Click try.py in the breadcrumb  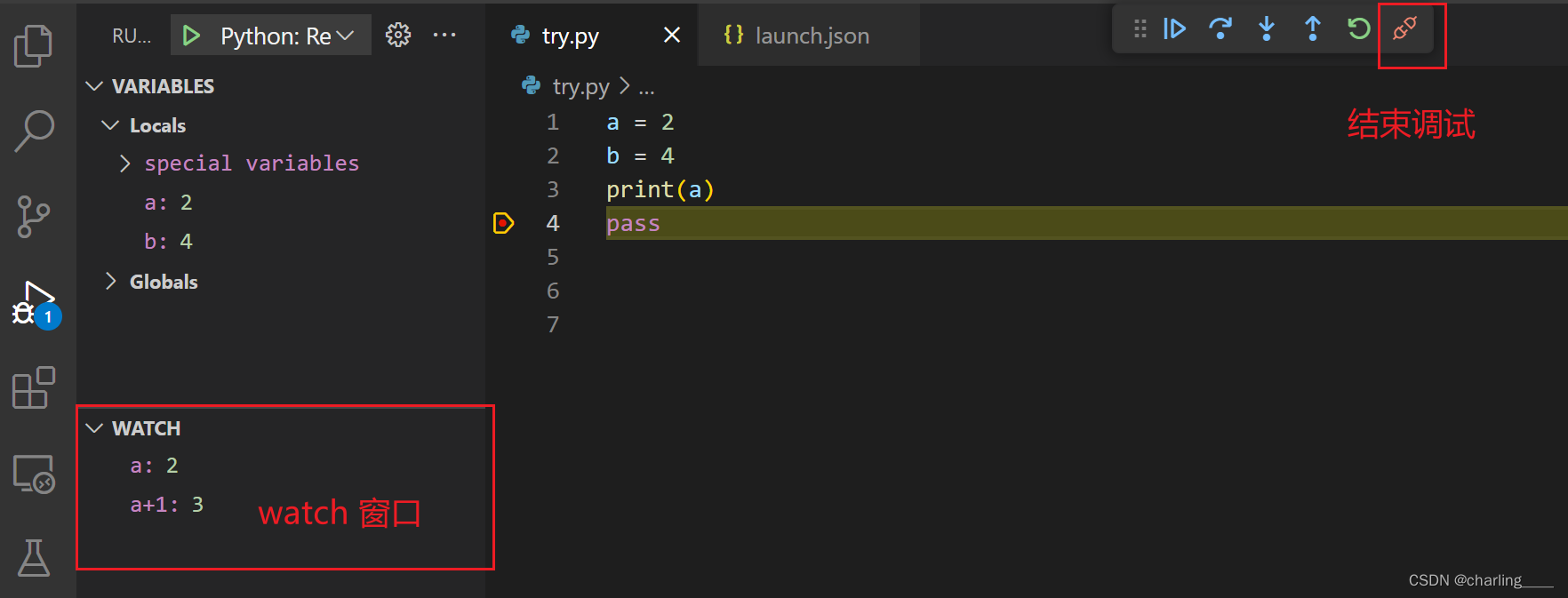point(580,86)
